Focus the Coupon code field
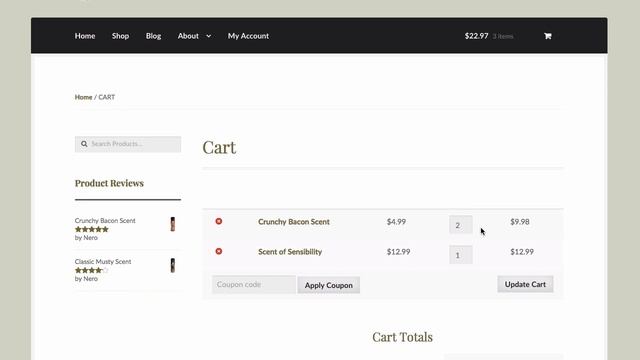Viewport: 640px width, 360px height. pos(253,284)
